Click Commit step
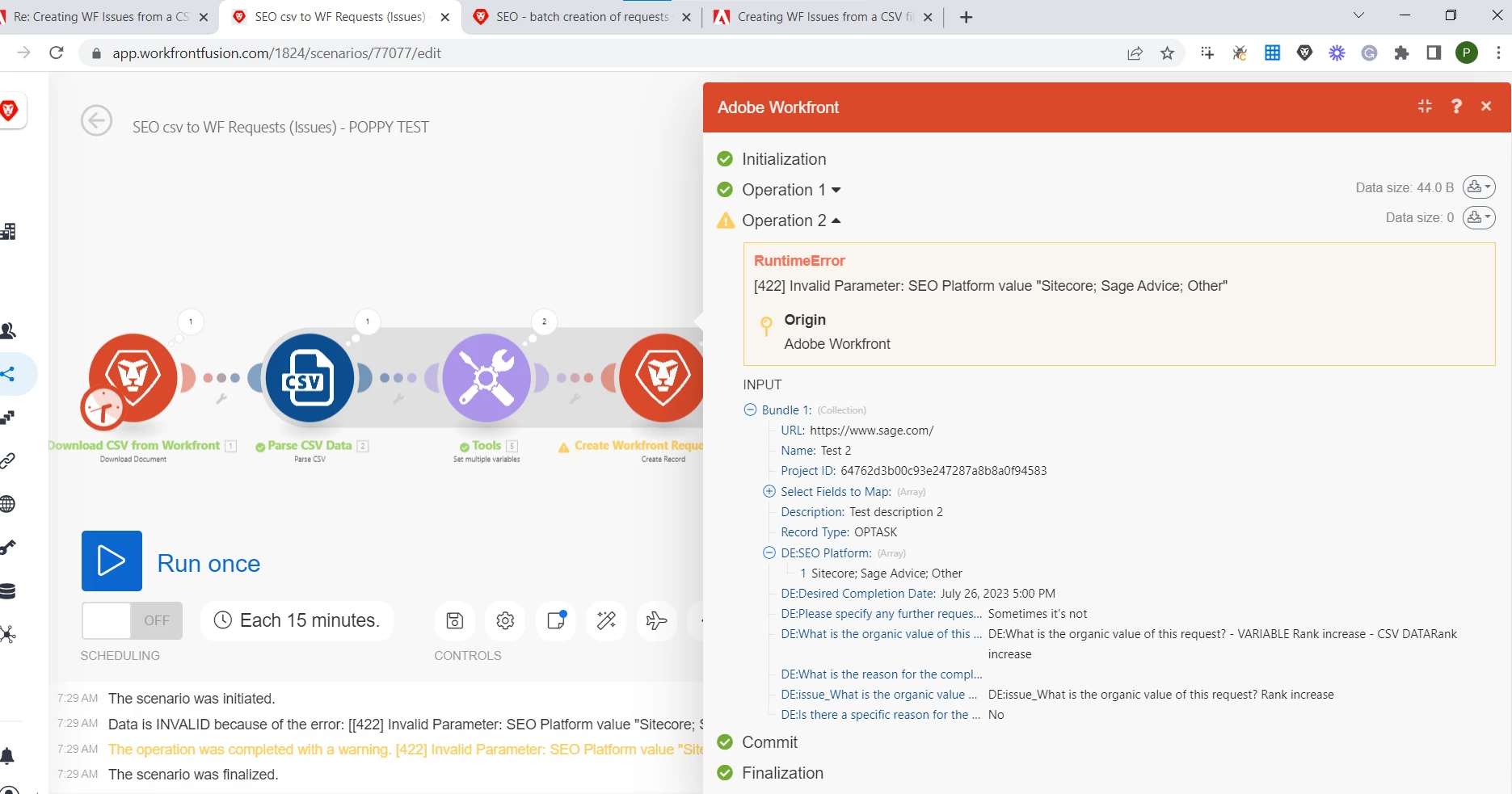The image size is (1512, 794). (x=769, y=742)
